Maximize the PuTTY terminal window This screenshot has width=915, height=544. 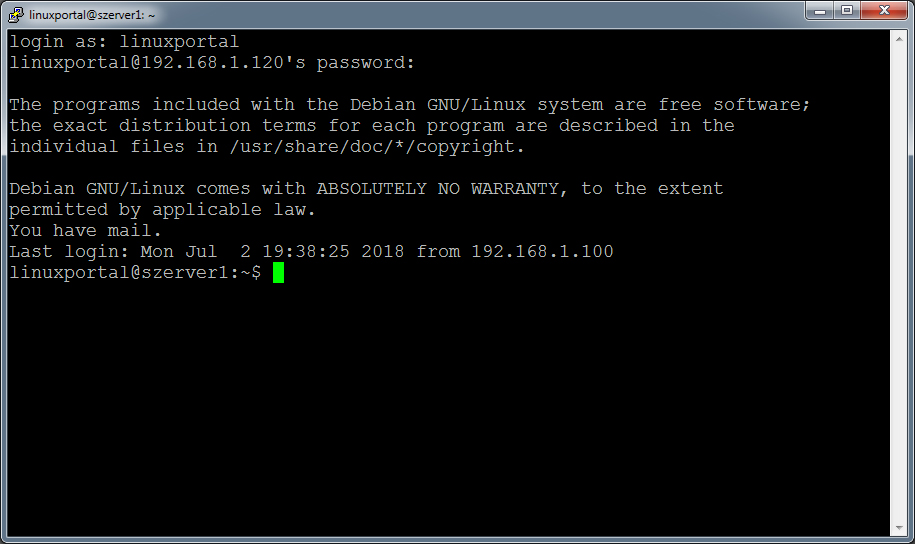click(845, 11)
